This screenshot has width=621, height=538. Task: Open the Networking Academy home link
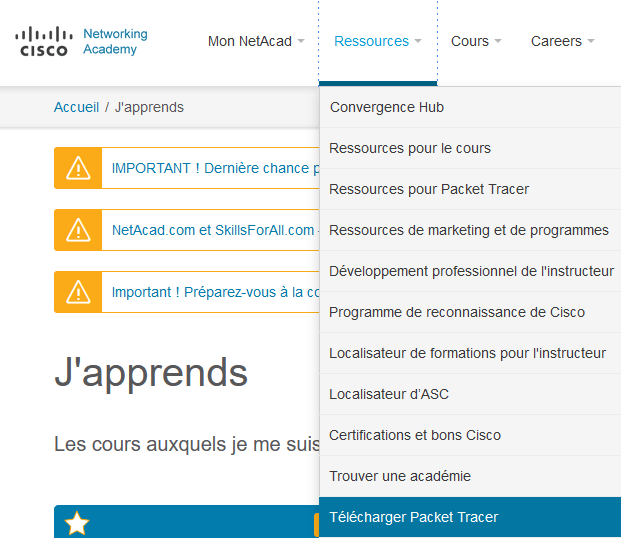coord(115,41)
